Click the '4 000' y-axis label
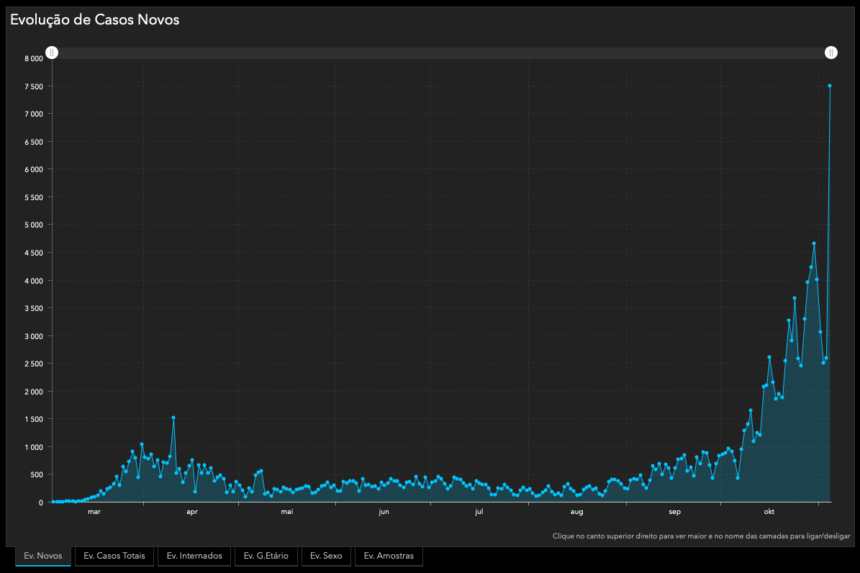This screenshot has width=860, height=573. (x=33, y=280)
